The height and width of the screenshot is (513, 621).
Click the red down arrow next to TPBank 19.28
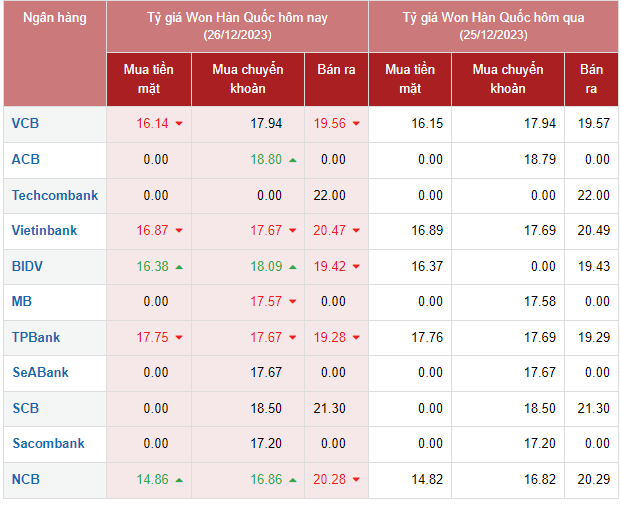pyautogui.click(x=355, y=338)
